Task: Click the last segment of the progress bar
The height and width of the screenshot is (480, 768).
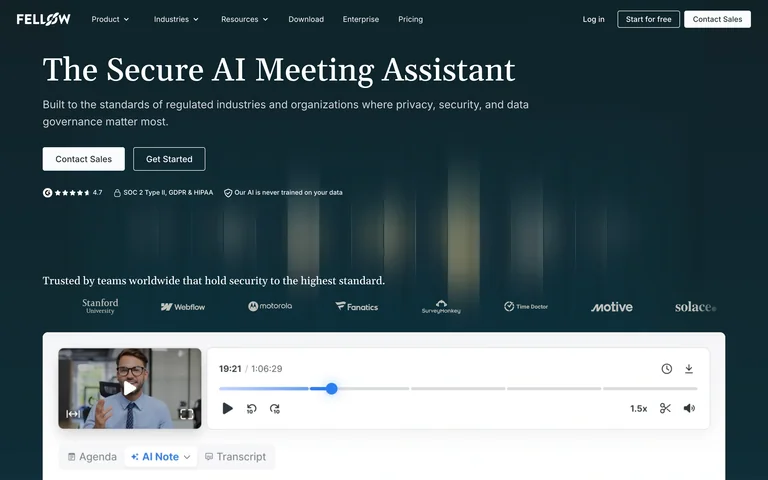Action: click(x=650, y=388)
